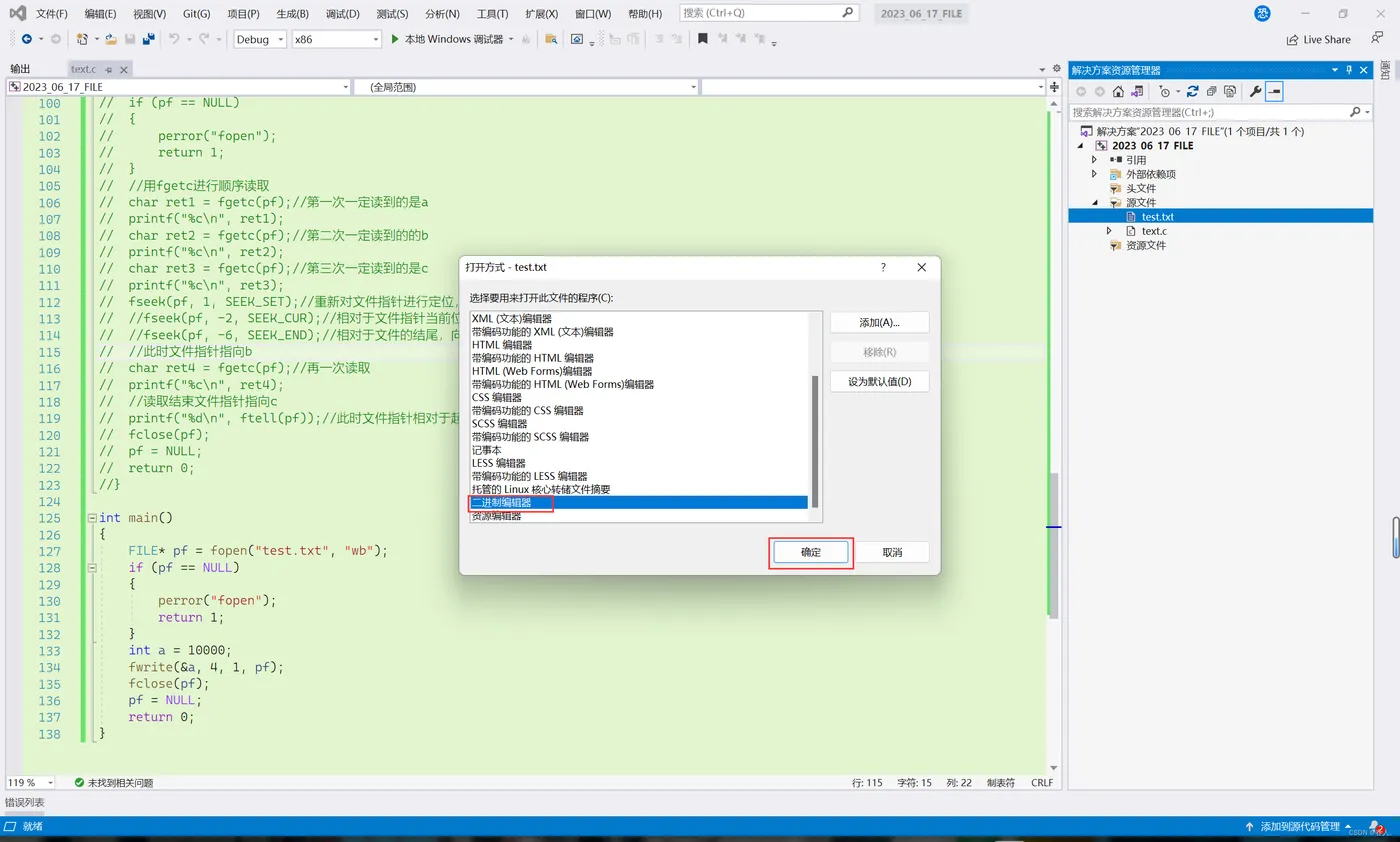Open the Solution Explorer window options dropdown arrow

click(1334, 70)
